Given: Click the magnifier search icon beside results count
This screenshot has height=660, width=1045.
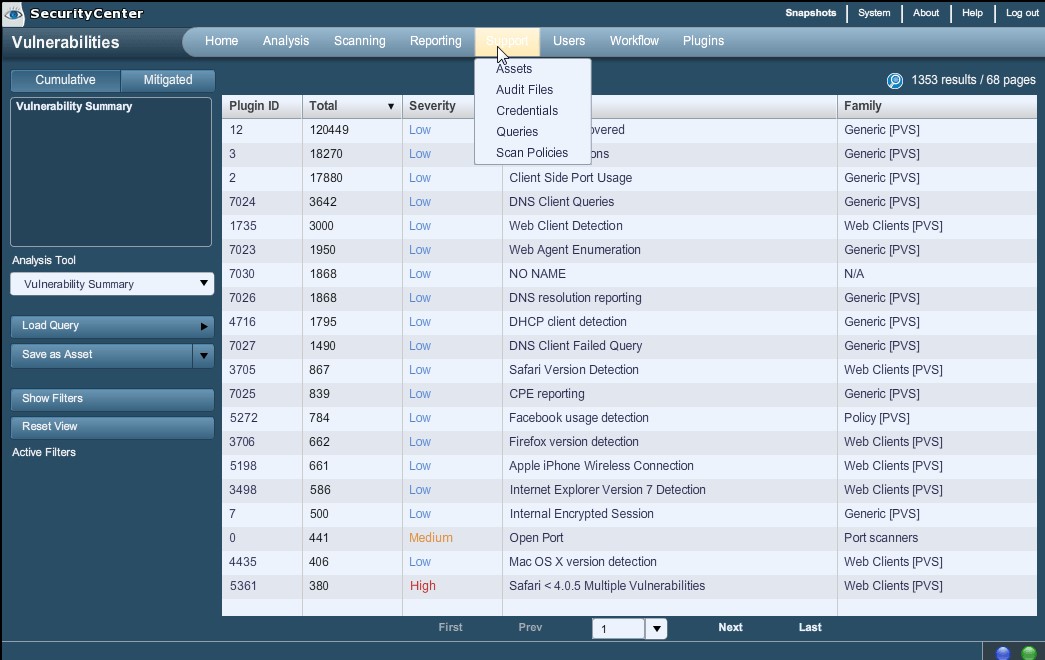Looking at the screenshot, I should tap(894, 81).
